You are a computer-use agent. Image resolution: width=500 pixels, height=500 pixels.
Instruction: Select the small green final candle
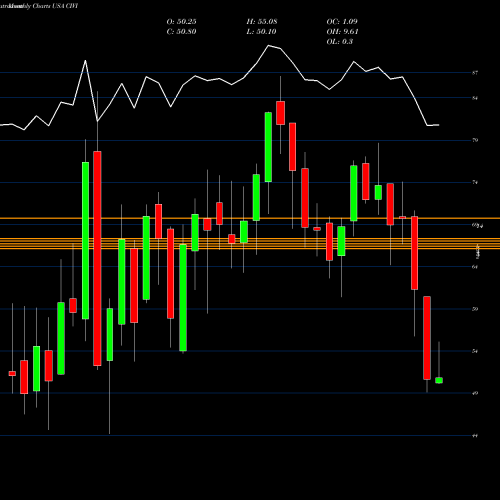tap(439, 380)
